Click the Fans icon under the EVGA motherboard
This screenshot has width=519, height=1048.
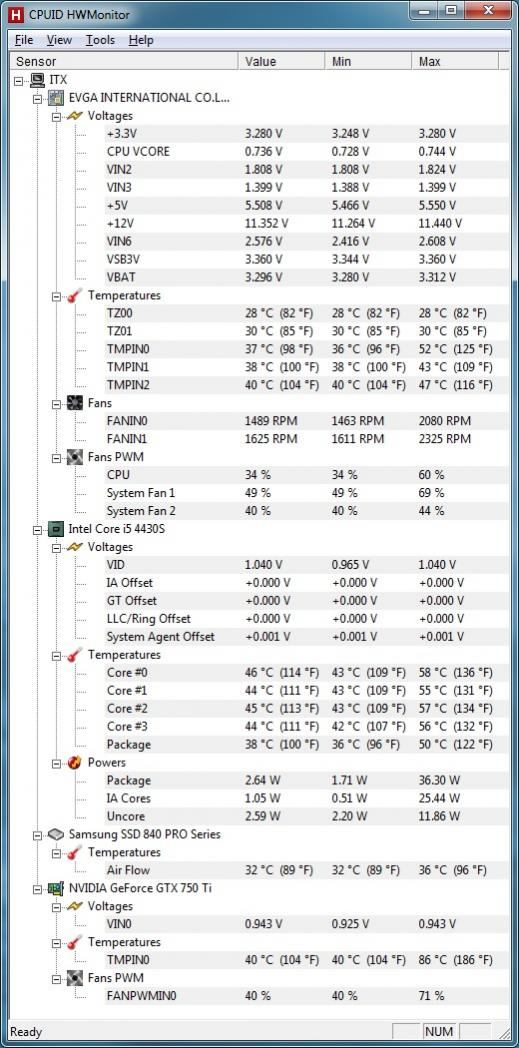[x=75, y=403]
